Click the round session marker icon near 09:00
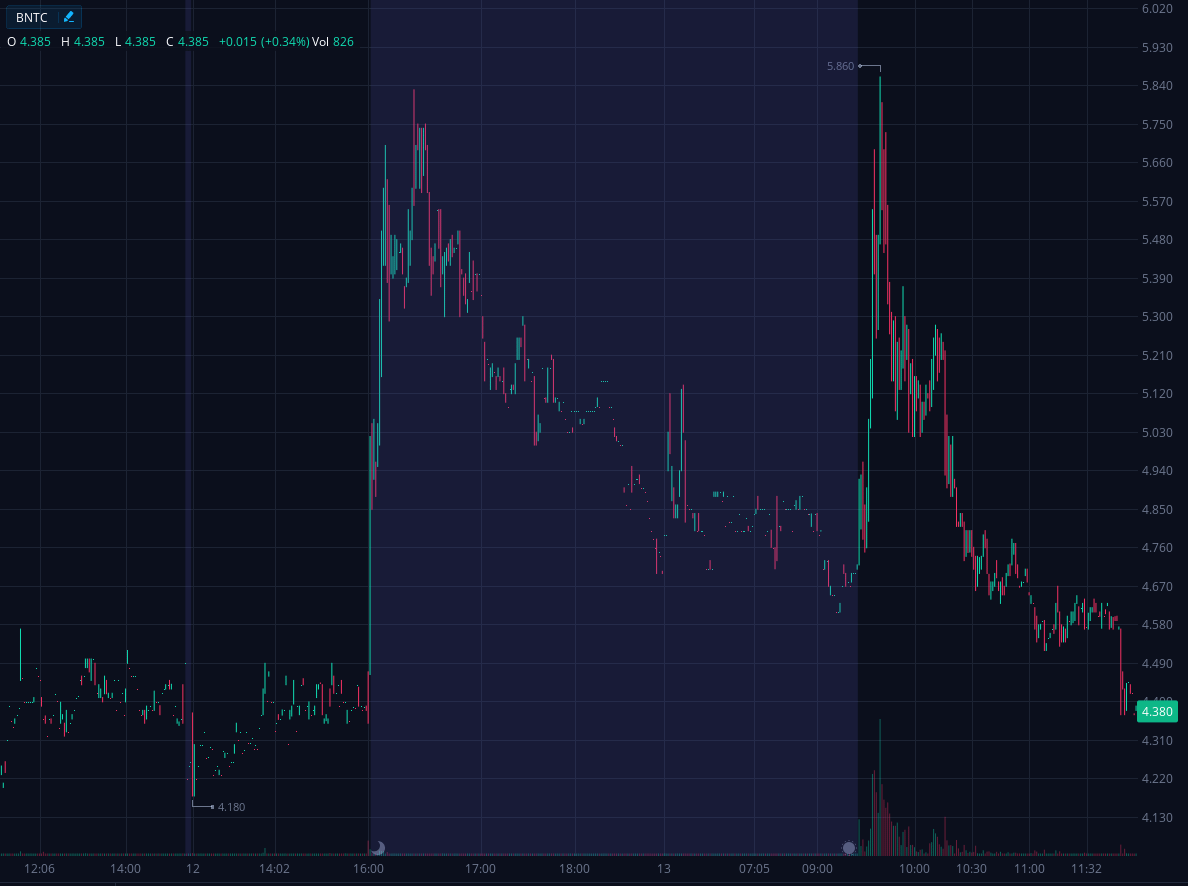The height and width of the screenshot is (886, 1188). (x=851, y=846)
